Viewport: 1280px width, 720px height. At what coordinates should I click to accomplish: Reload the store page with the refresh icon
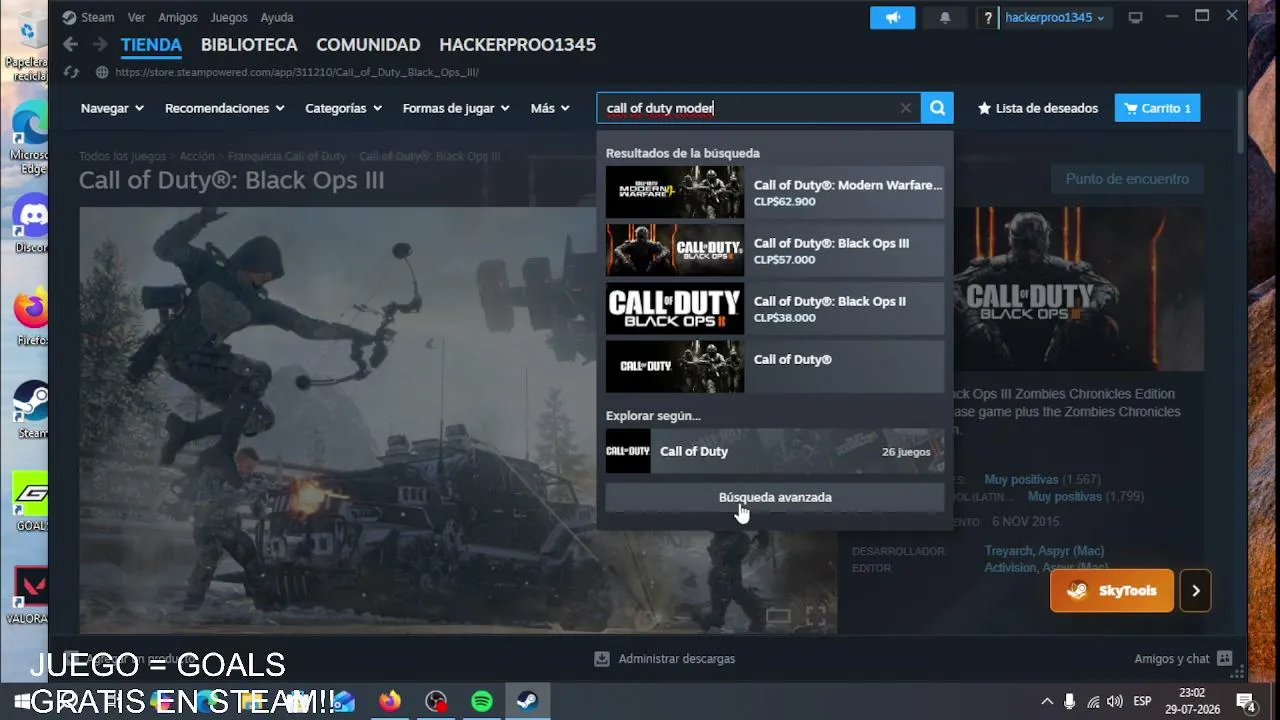coord(70,72)
